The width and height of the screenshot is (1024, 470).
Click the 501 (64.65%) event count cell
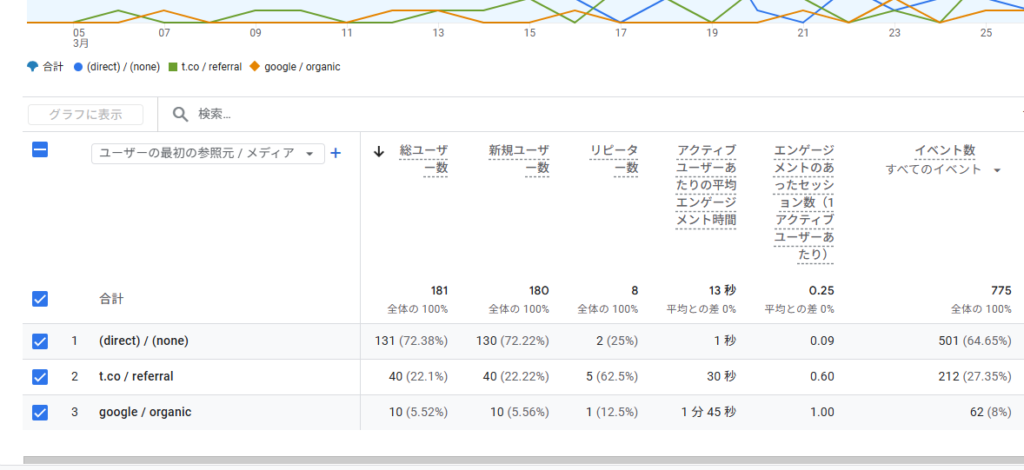coord(976,341)
